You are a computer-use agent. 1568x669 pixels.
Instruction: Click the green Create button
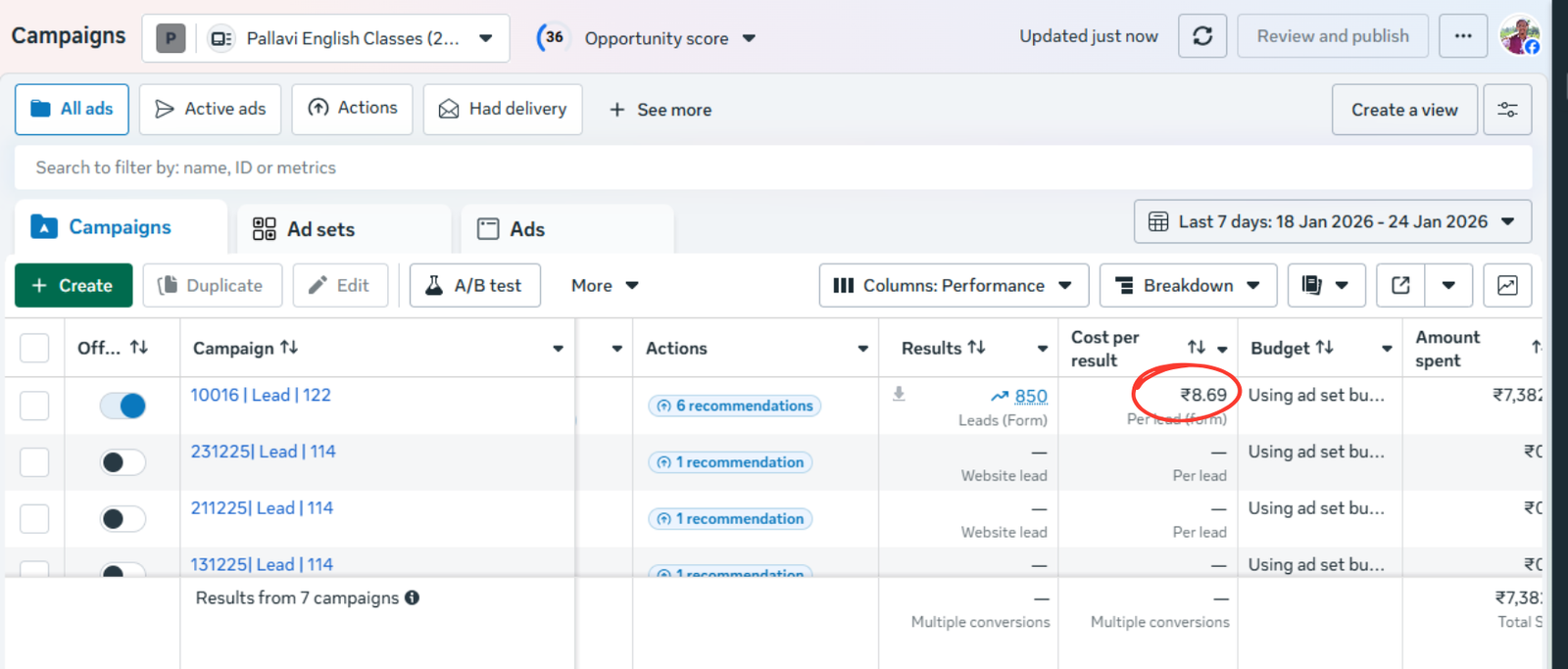pyautogui.click(x=73, y=285)
